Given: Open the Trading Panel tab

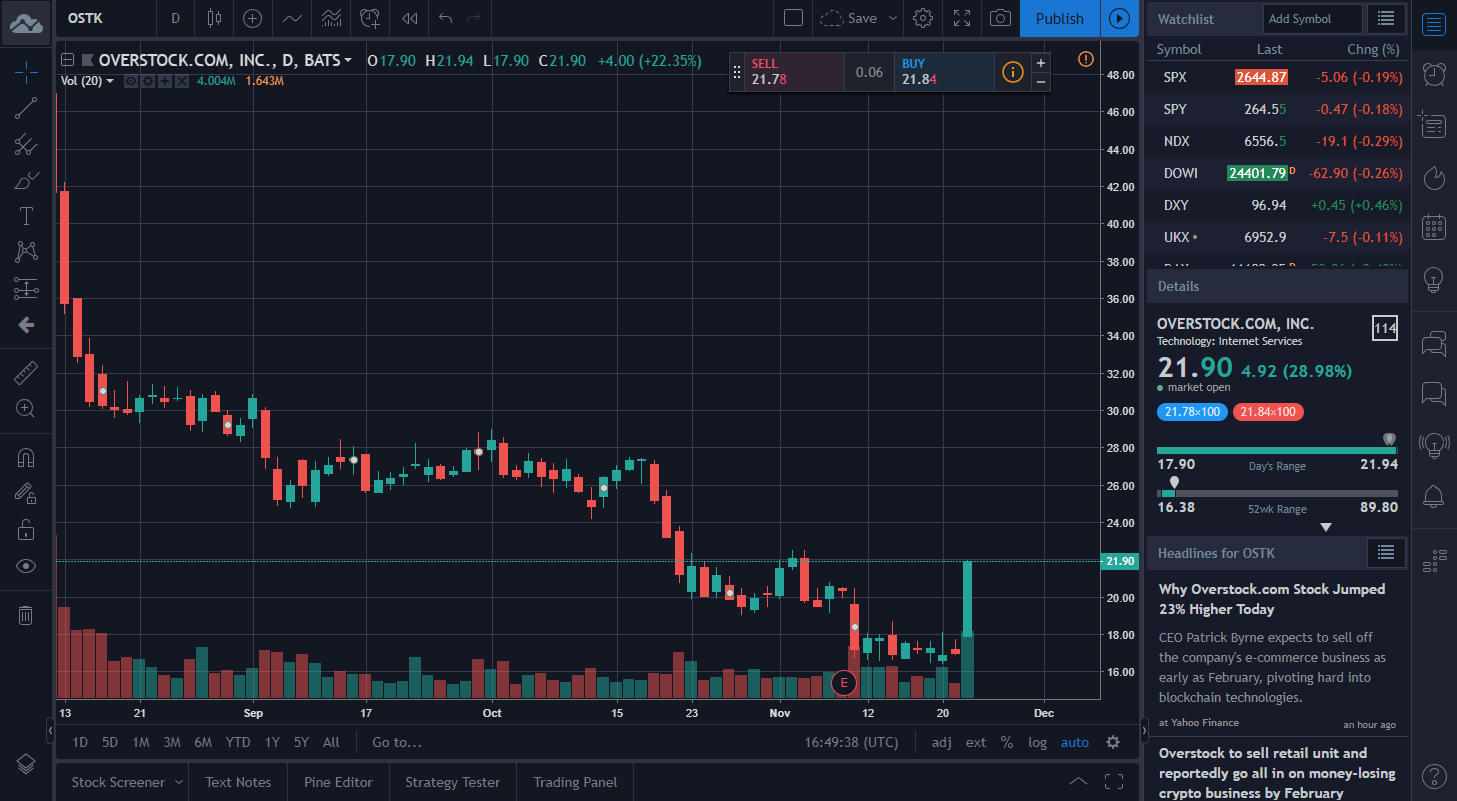Looking at the screenshot, I should click(x=575, y=782).
